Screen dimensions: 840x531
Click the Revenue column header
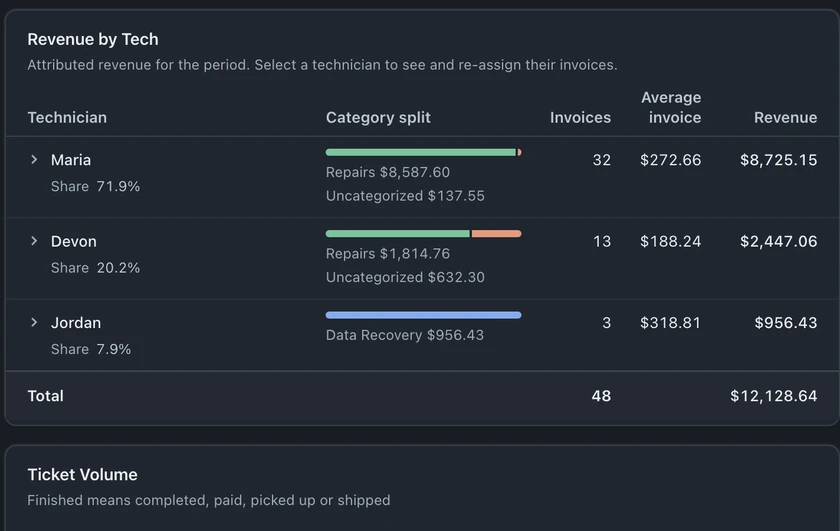click(785, 117)
